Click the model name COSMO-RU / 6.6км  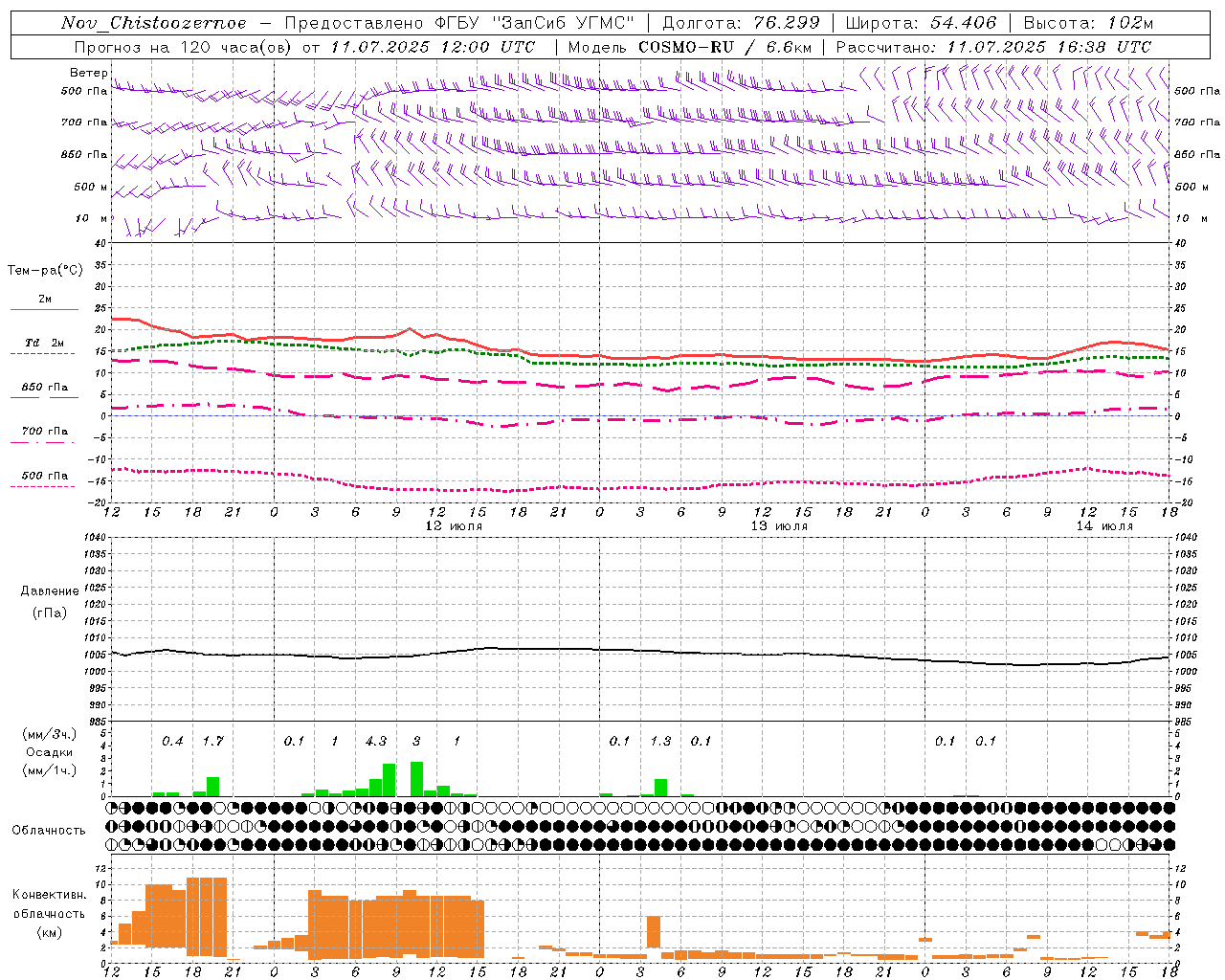(x=724, y=46)
